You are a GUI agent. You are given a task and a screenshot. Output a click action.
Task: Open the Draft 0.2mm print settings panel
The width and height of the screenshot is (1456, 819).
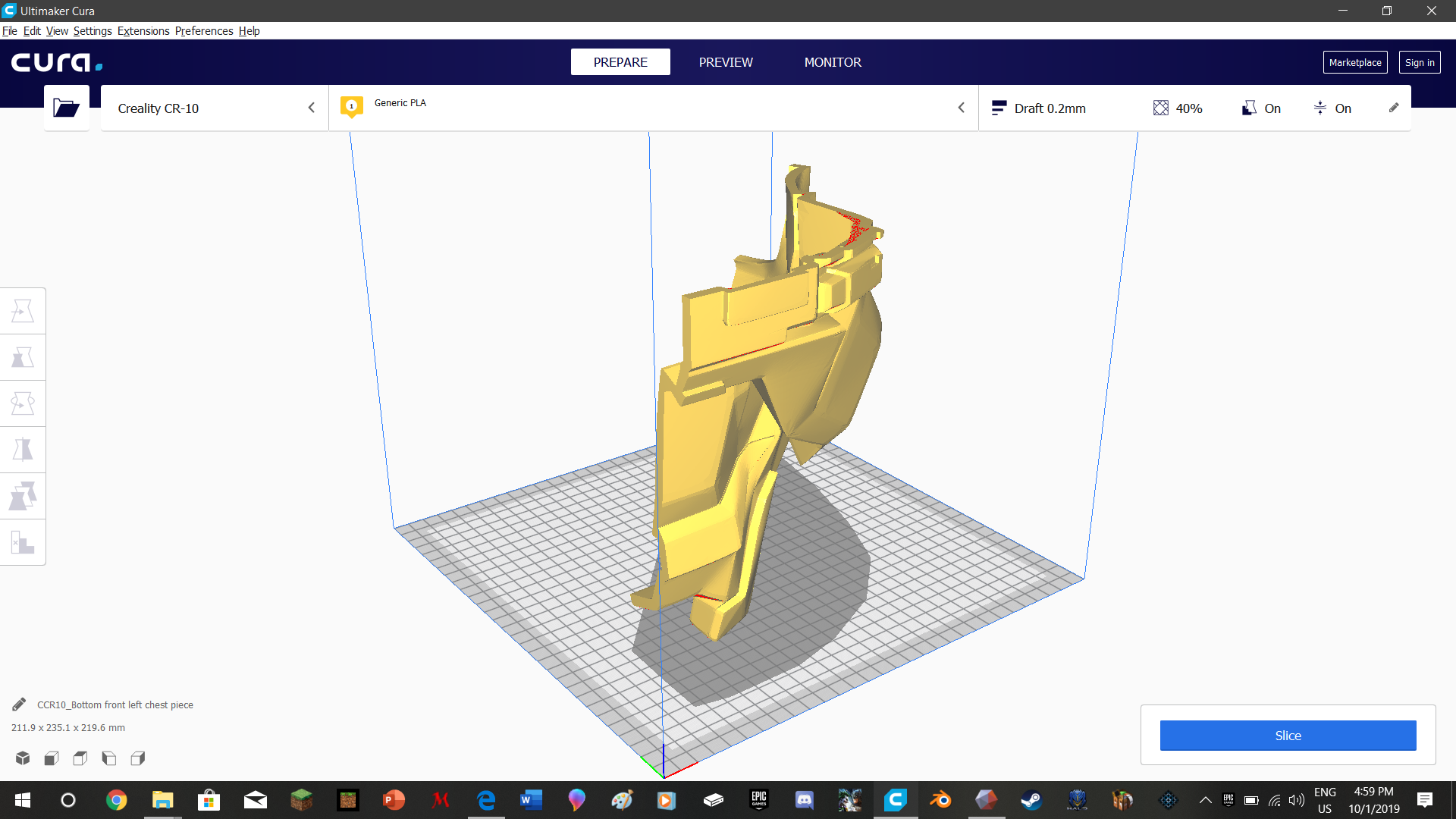[1050, 108]
